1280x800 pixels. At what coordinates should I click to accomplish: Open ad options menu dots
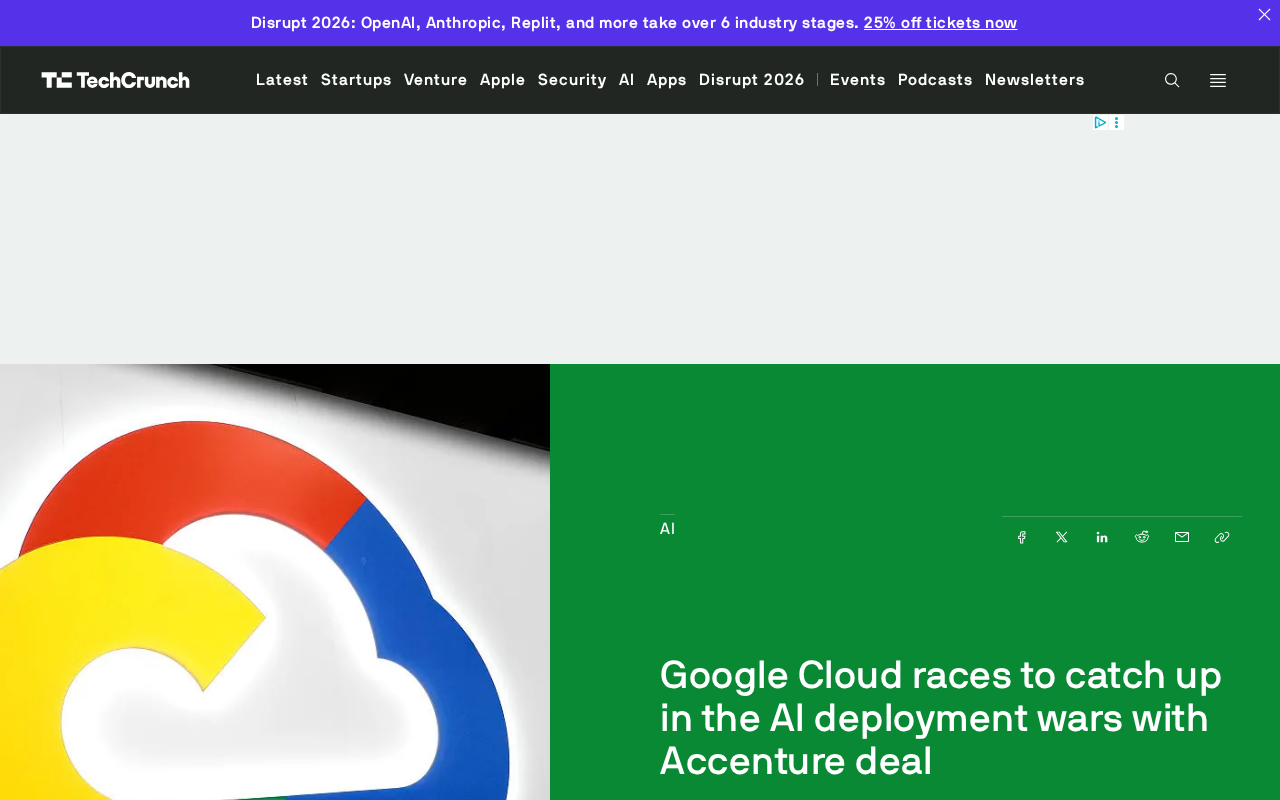pyautogui.click(x=1116, y=122)
